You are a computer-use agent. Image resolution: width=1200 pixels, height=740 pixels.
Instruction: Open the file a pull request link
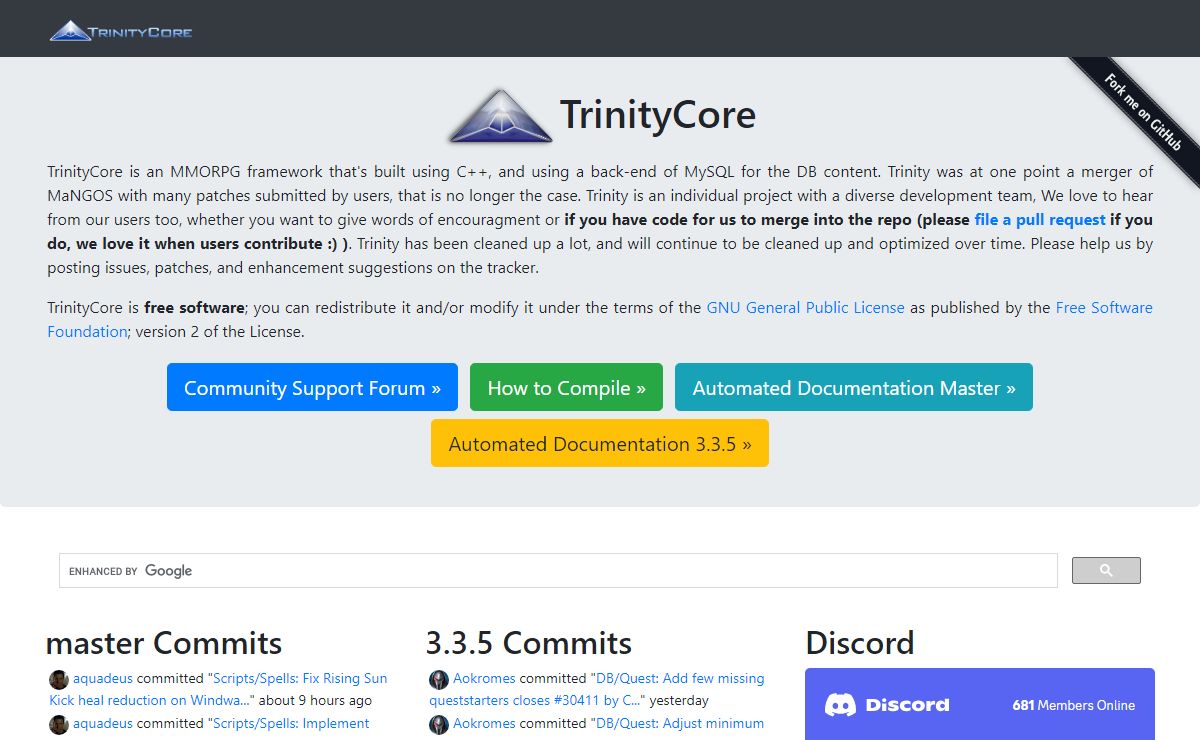[1040, 219]
